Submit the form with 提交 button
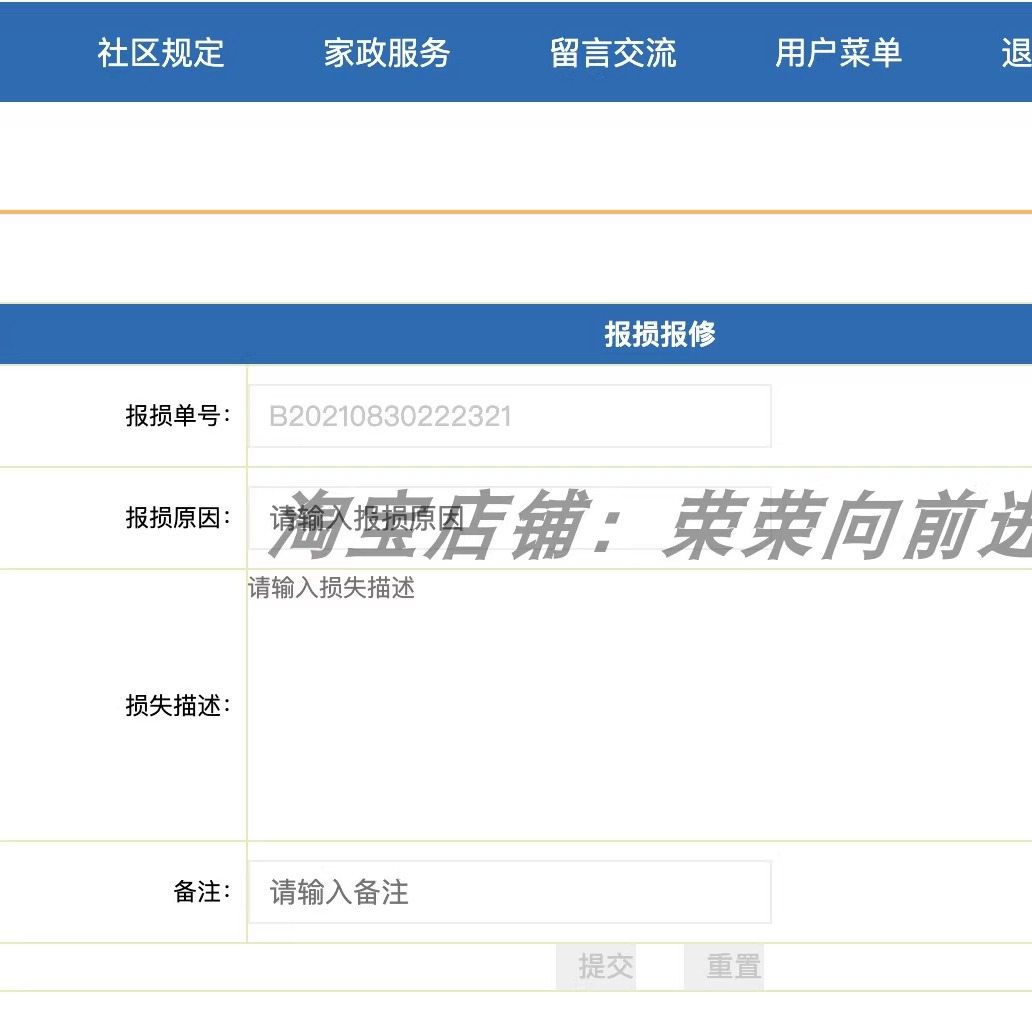 [596, 967]
